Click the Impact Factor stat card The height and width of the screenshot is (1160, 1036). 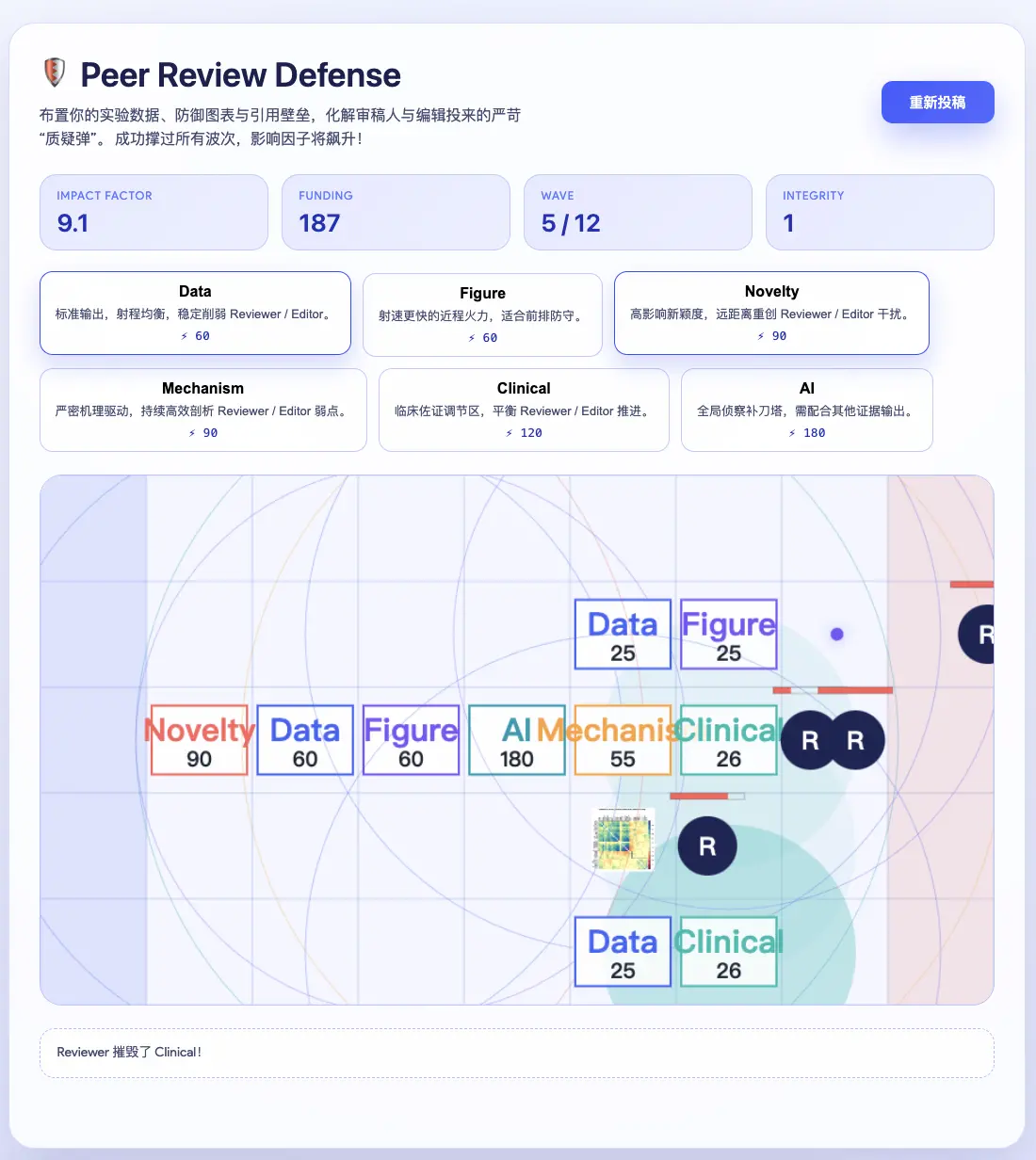click(154, 212)
